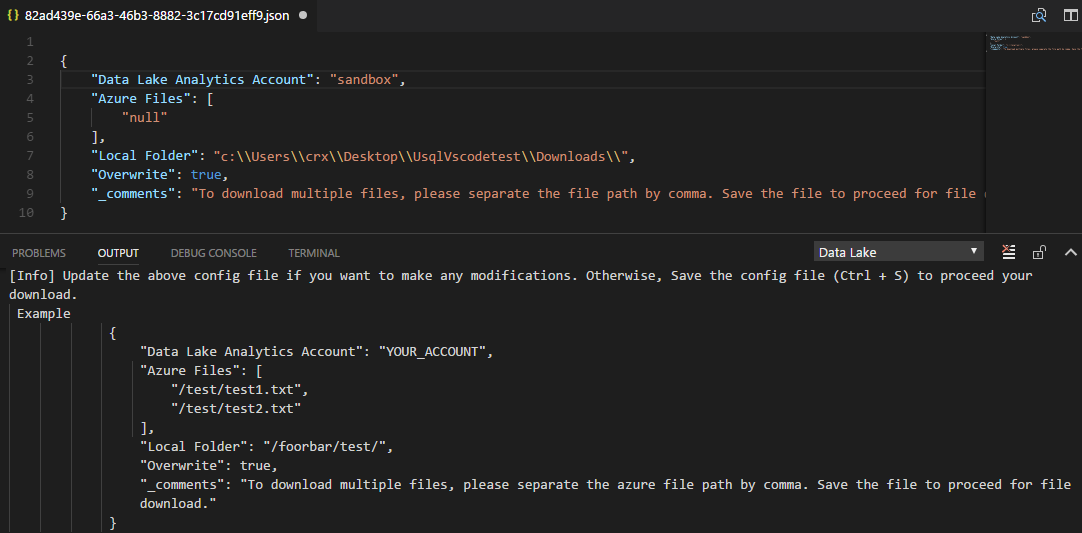Click the comment string on line 9
This screenshot has height=533, width=1082.
pos(587,194)
